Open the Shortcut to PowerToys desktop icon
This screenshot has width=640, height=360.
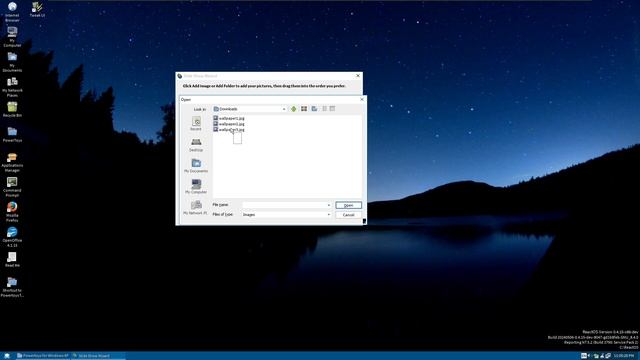tap(12, 287)
